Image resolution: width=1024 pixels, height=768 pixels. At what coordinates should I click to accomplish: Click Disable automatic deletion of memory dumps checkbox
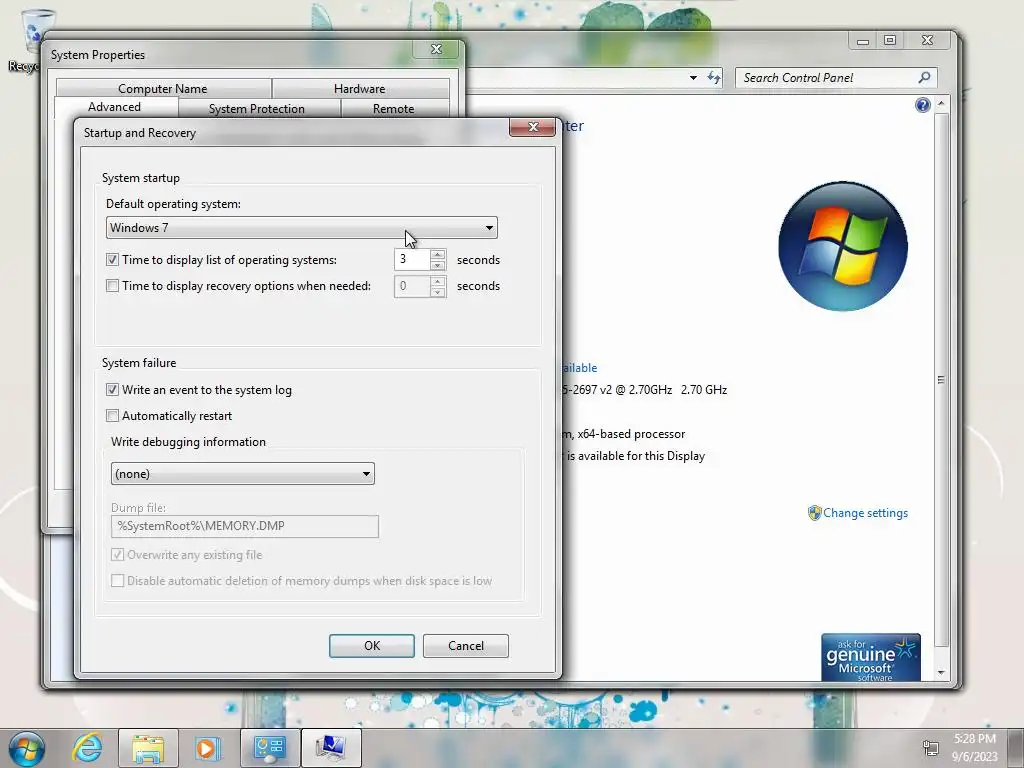[x=118, y=581]
